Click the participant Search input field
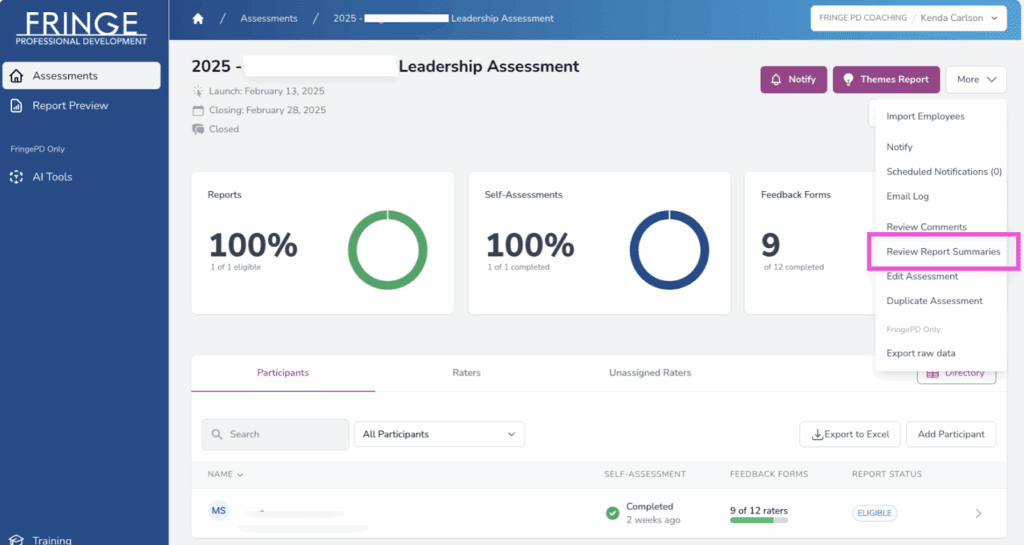This screenshot has height=545, width=1024. pos(276,434)
